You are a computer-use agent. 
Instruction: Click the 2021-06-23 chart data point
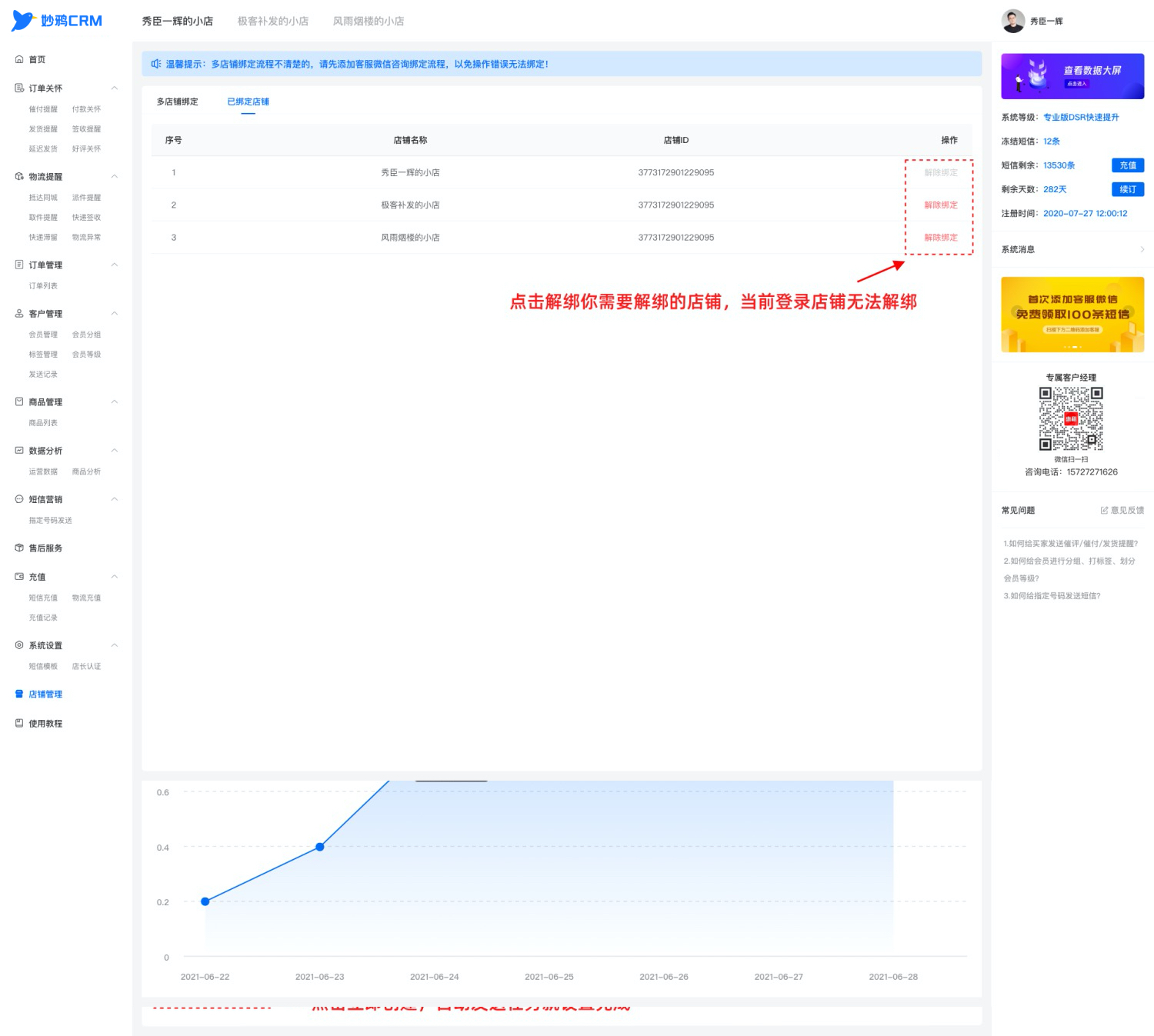(320, 847)
